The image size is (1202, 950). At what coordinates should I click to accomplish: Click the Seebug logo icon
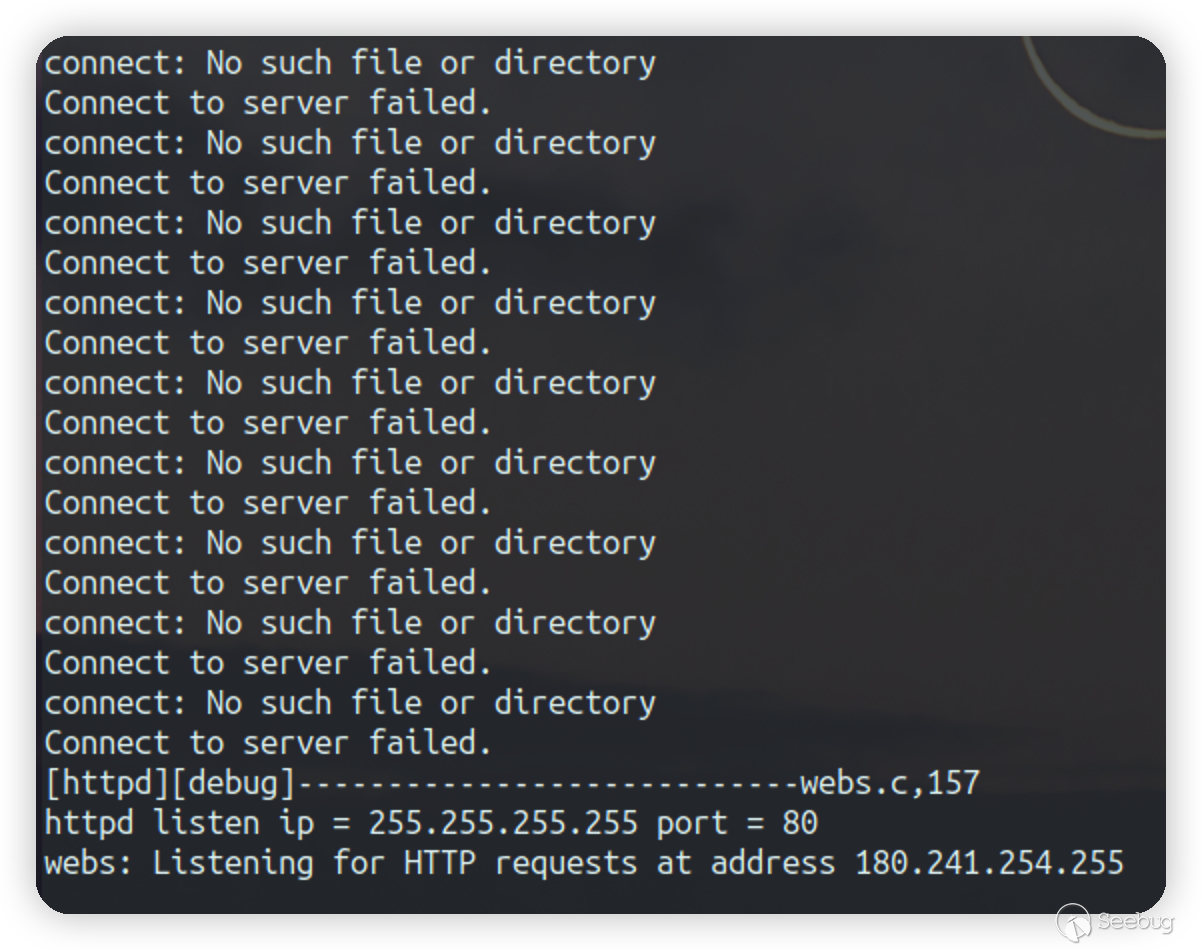pyautogui.click(x=1073, y=922)
